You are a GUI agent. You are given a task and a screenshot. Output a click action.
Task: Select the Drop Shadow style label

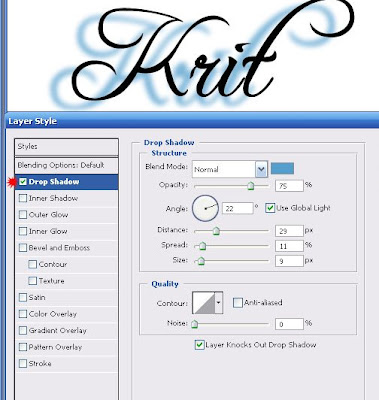click(x=54, y=182)
